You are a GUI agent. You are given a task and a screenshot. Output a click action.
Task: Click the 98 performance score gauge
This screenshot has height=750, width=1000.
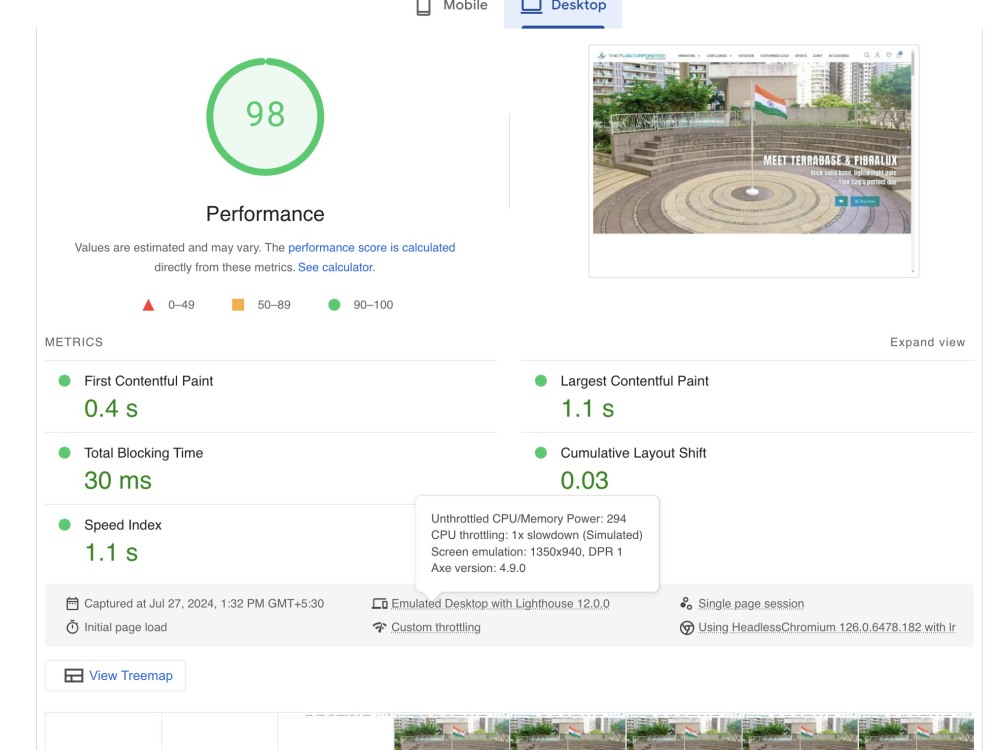(x=265, y=116)
